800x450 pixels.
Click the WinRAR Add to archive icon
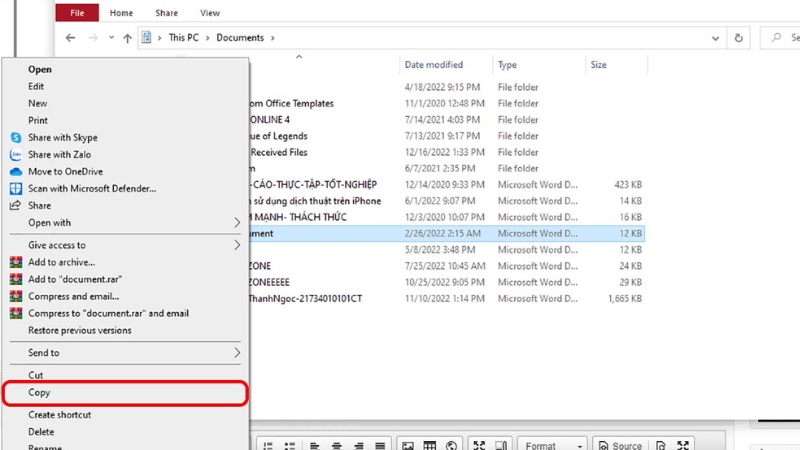coord(16,263)
